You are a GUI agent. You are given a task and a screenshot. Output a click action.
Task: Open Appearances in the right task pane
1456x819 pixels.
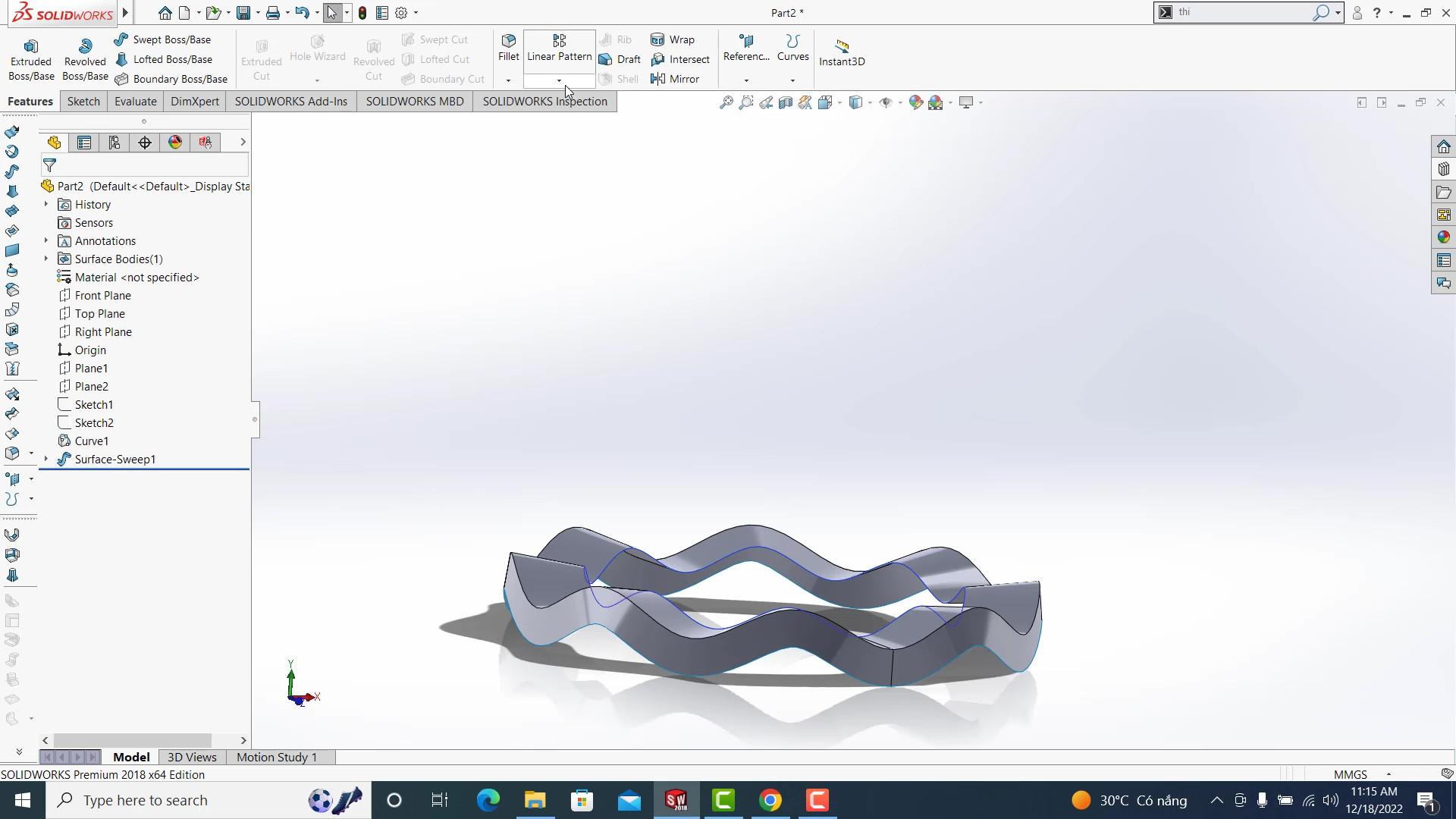pyautogui.click(x=1443, y=237)
